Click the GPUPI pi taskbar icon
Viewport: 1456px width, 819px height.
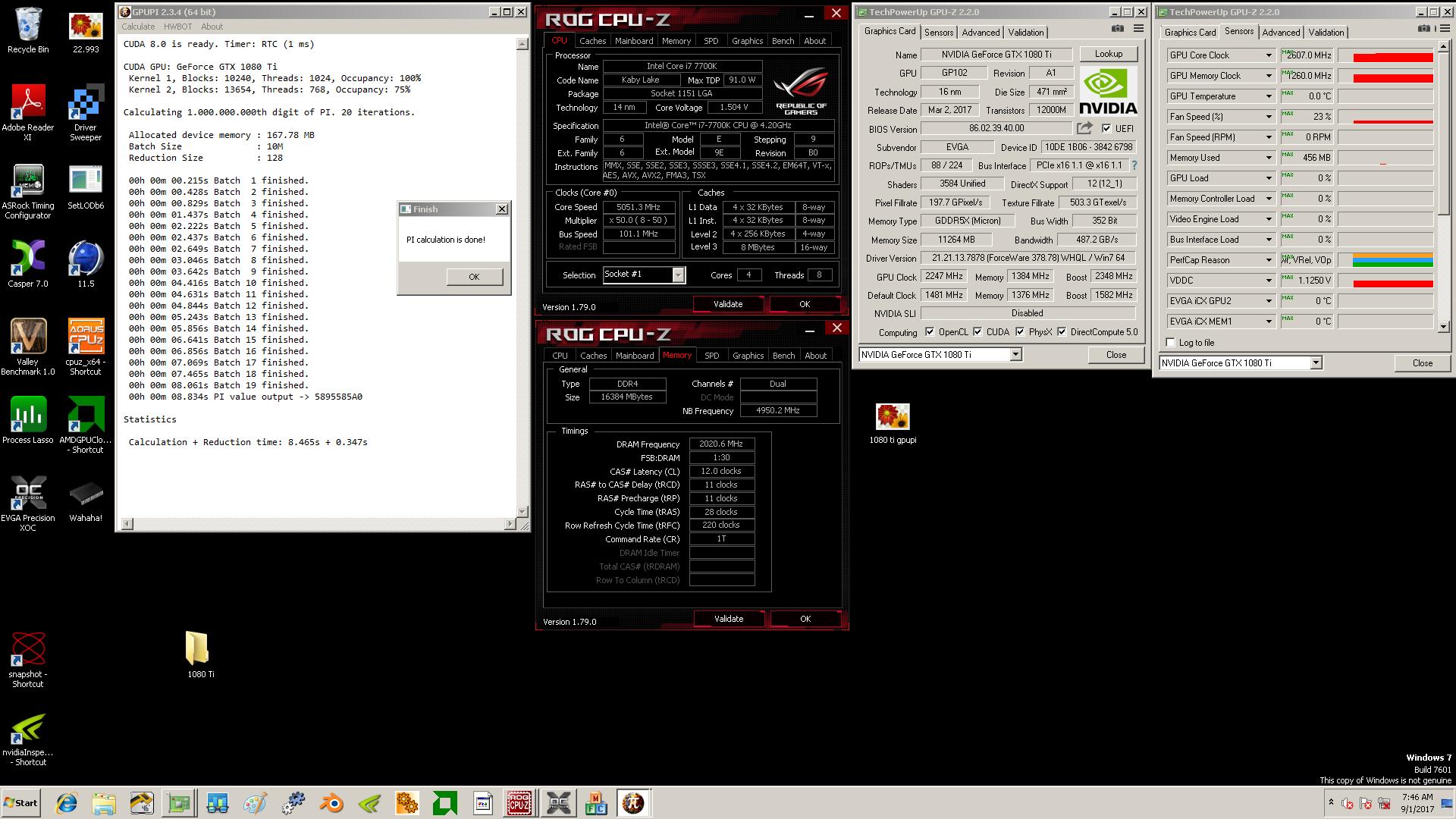(633, 803)
